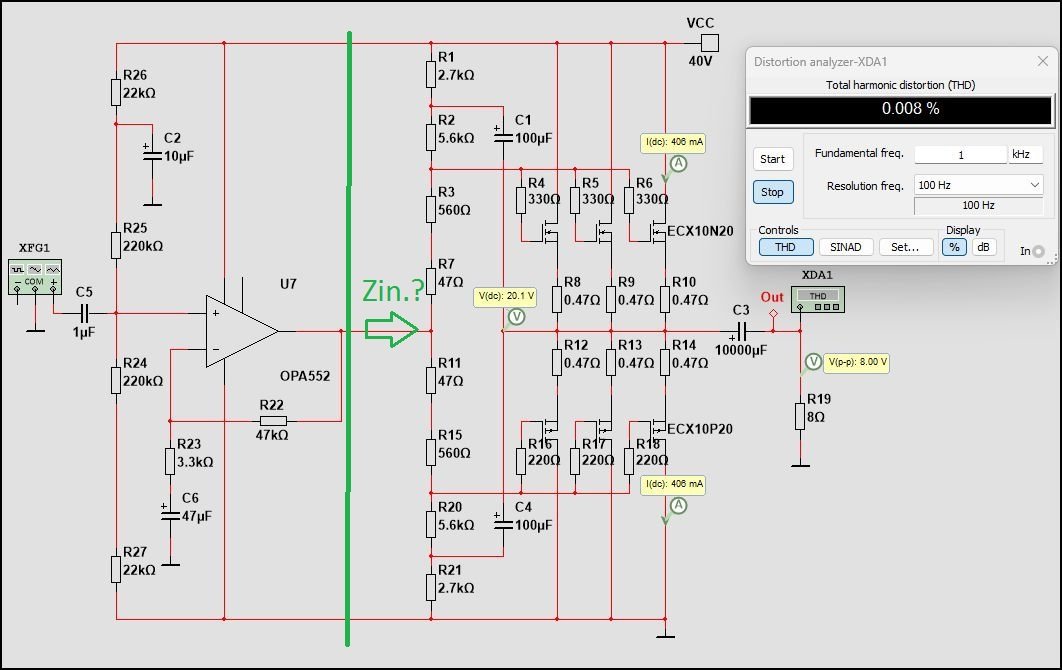Select capacitor C4 100µF symbol
Image resolution: width=1062 pixels, height=670 pixels.
(x=503, y=524)
